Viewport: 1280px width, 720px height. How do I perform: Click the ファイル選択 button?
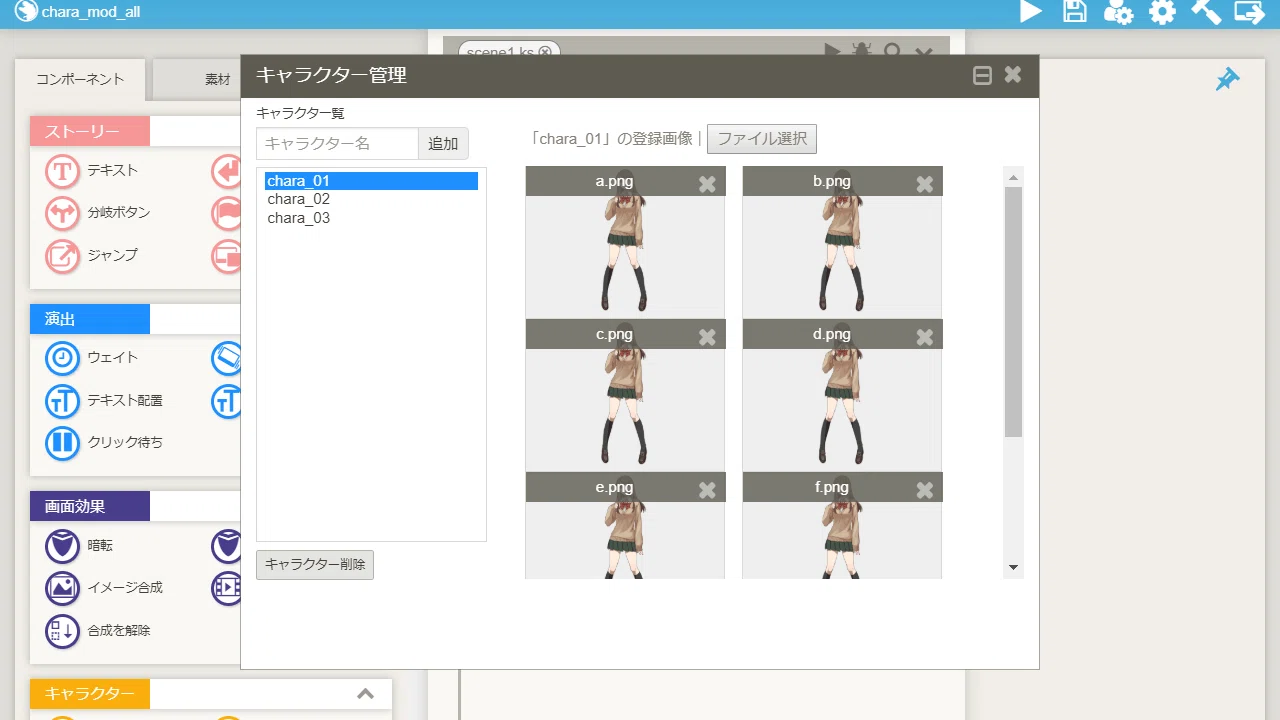coord(762,139)
